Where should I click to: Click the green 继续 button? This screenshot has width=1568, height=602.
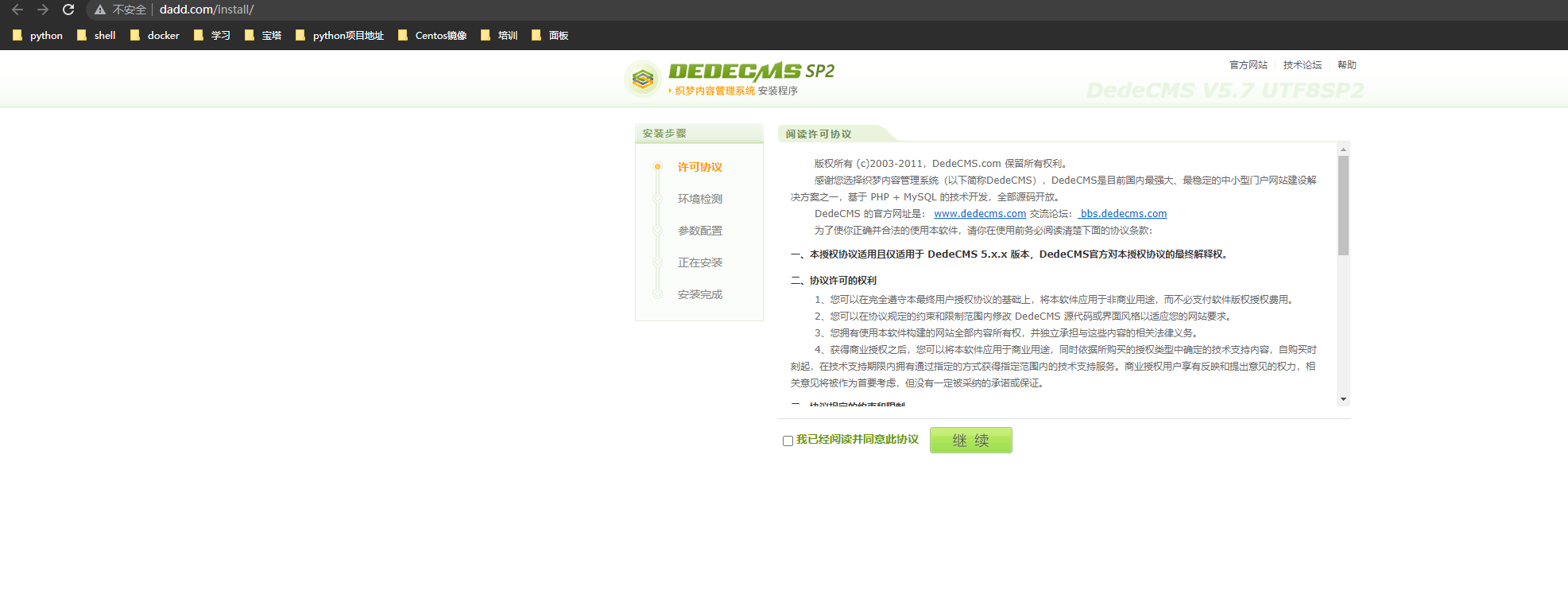click(x=971, y=441)
